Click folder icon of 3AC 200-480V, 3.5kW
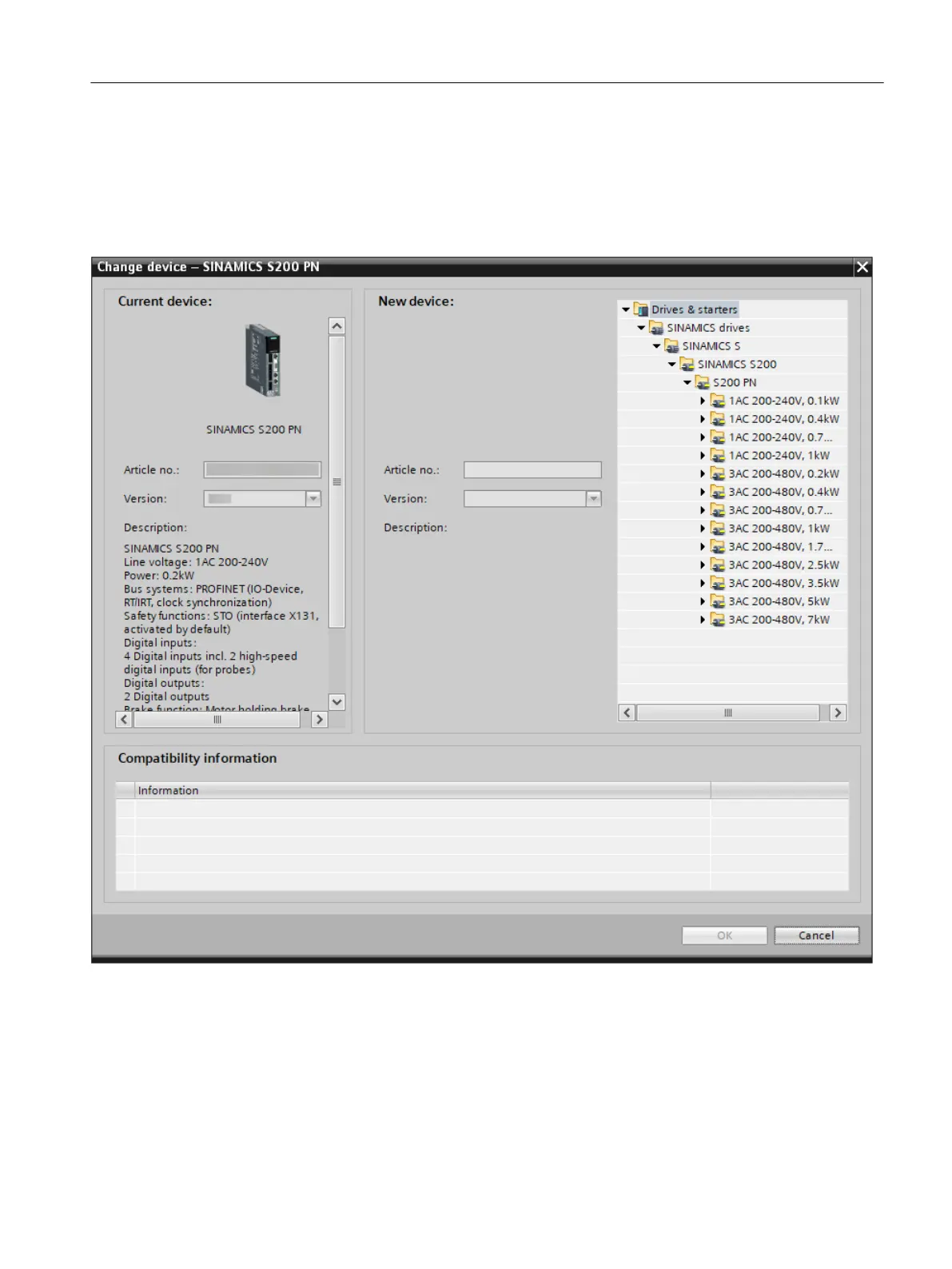This screenshot has height=1269, width=952. coord(718,584)
